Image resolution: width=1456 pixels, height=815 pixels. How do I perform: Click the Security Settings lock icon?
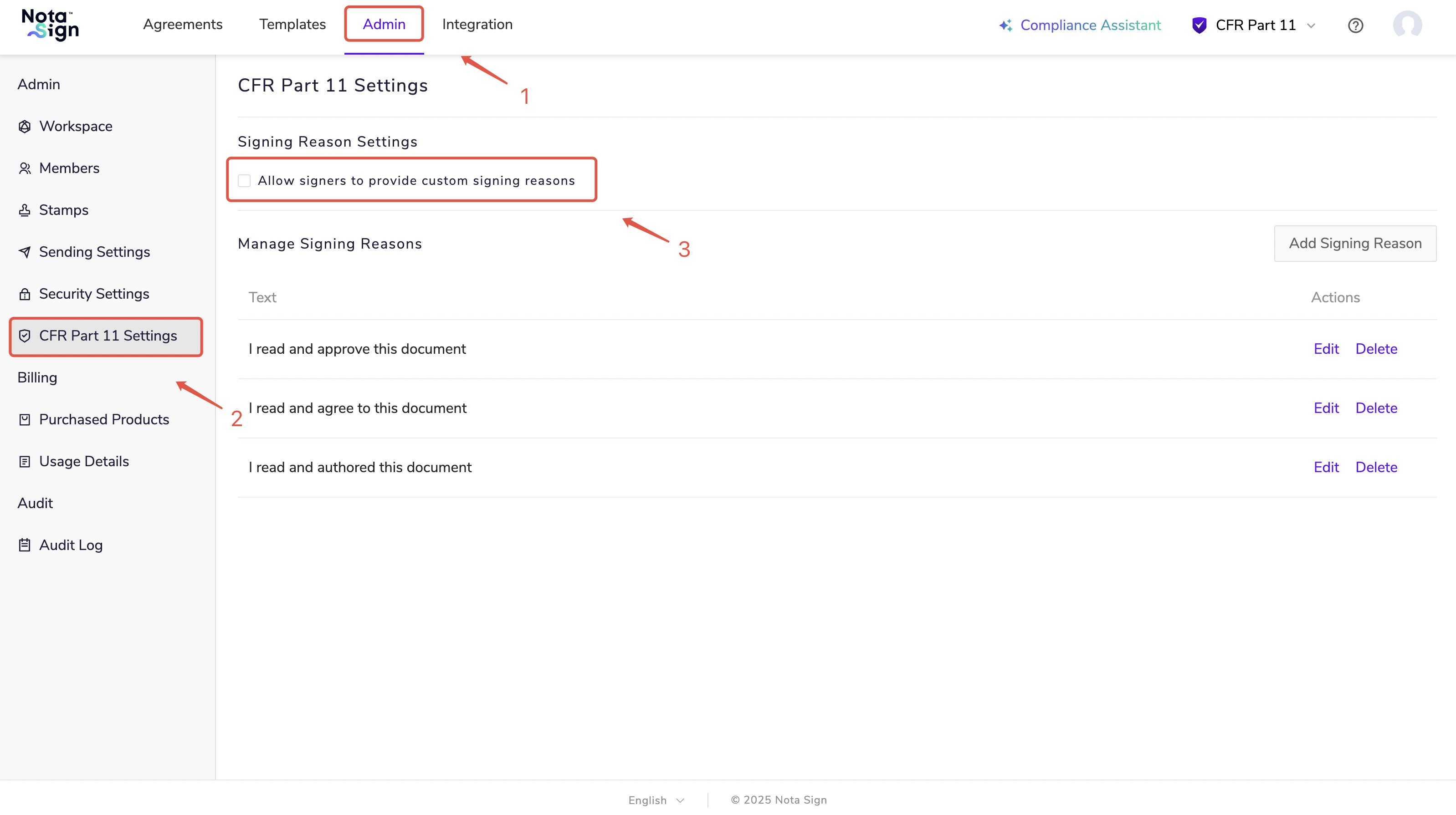(24, 294)
